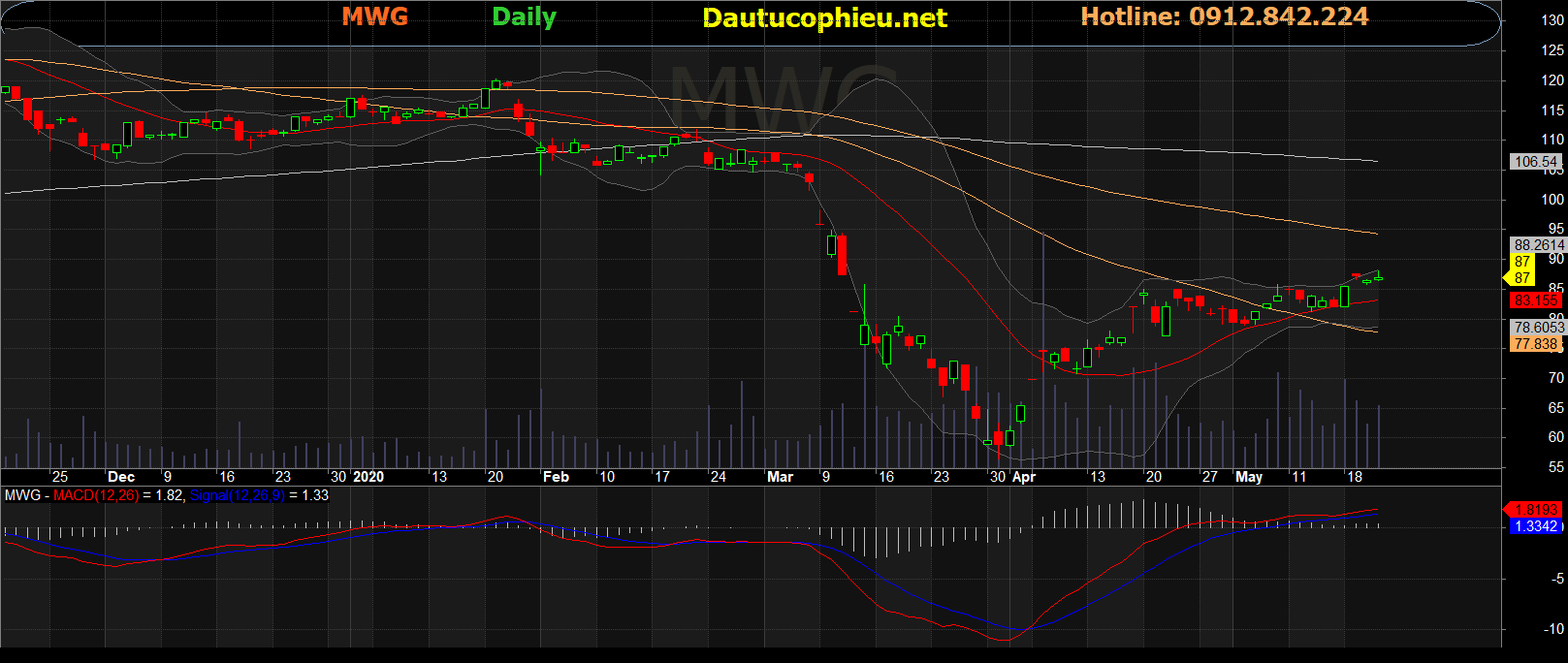The height and width of the screenshot is (663, 1568).
Task: Click the 78.6053 price tag
Action: tap(1539, 328)
